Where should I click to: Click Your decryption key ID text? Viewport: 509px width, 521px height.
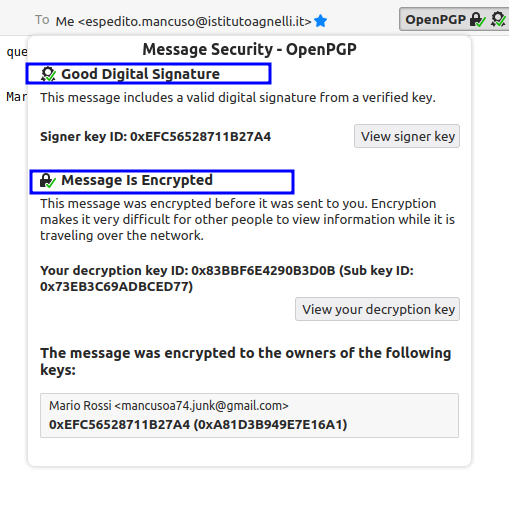[227, 278]
